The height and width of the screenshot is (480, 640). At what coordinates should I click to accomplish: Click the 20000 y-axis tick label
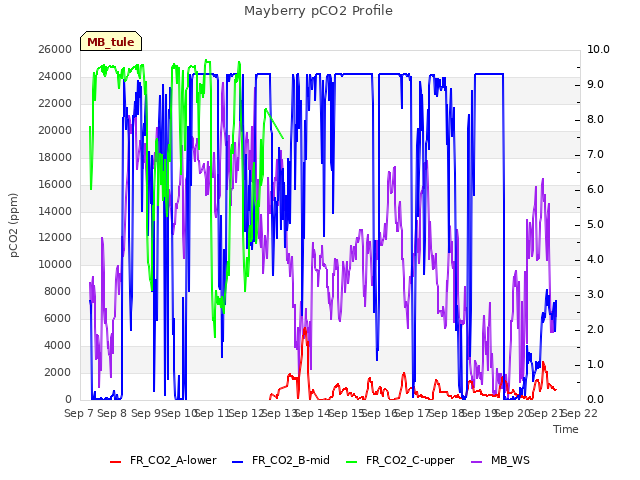tap(55, 130)
